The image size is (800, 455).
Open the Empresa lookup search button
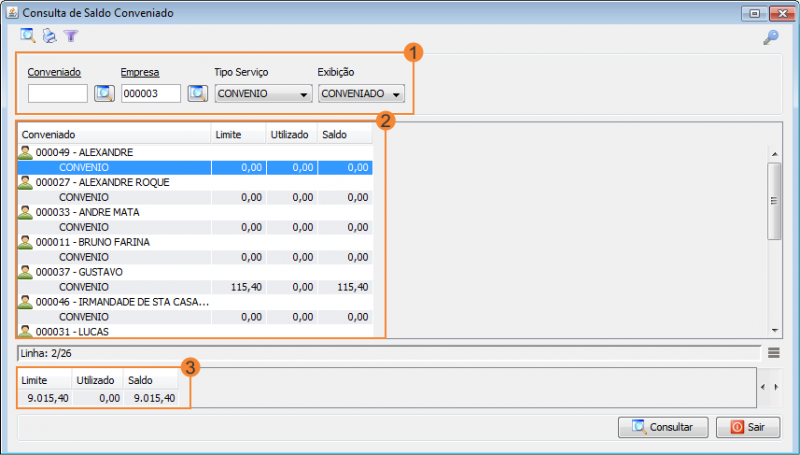[197, 94]
